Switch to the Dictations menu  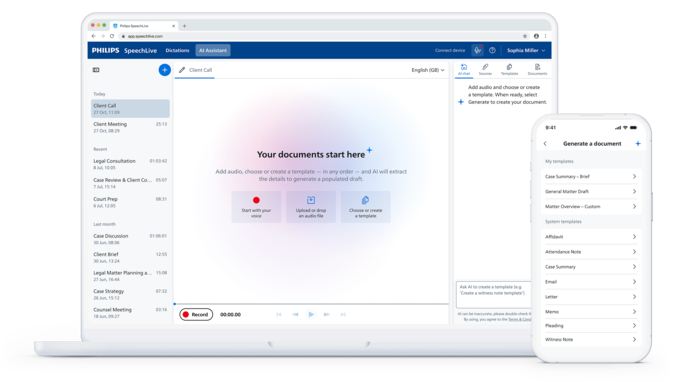177,50
